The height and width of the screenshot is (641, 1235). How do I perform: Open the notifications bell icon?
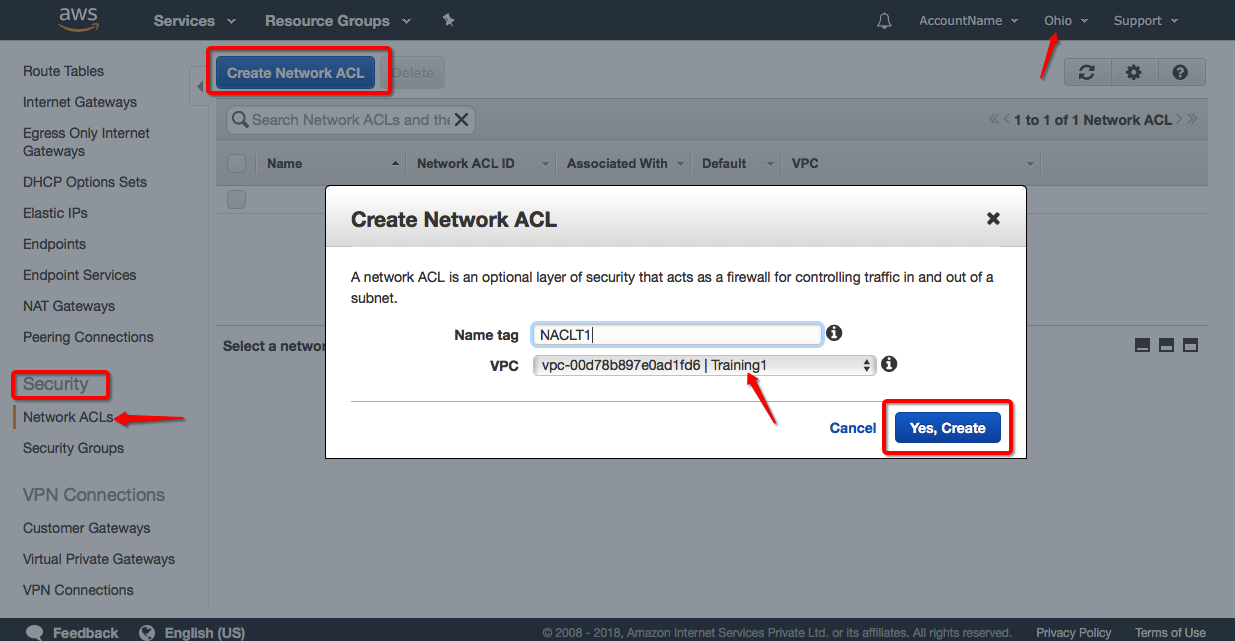884,21
